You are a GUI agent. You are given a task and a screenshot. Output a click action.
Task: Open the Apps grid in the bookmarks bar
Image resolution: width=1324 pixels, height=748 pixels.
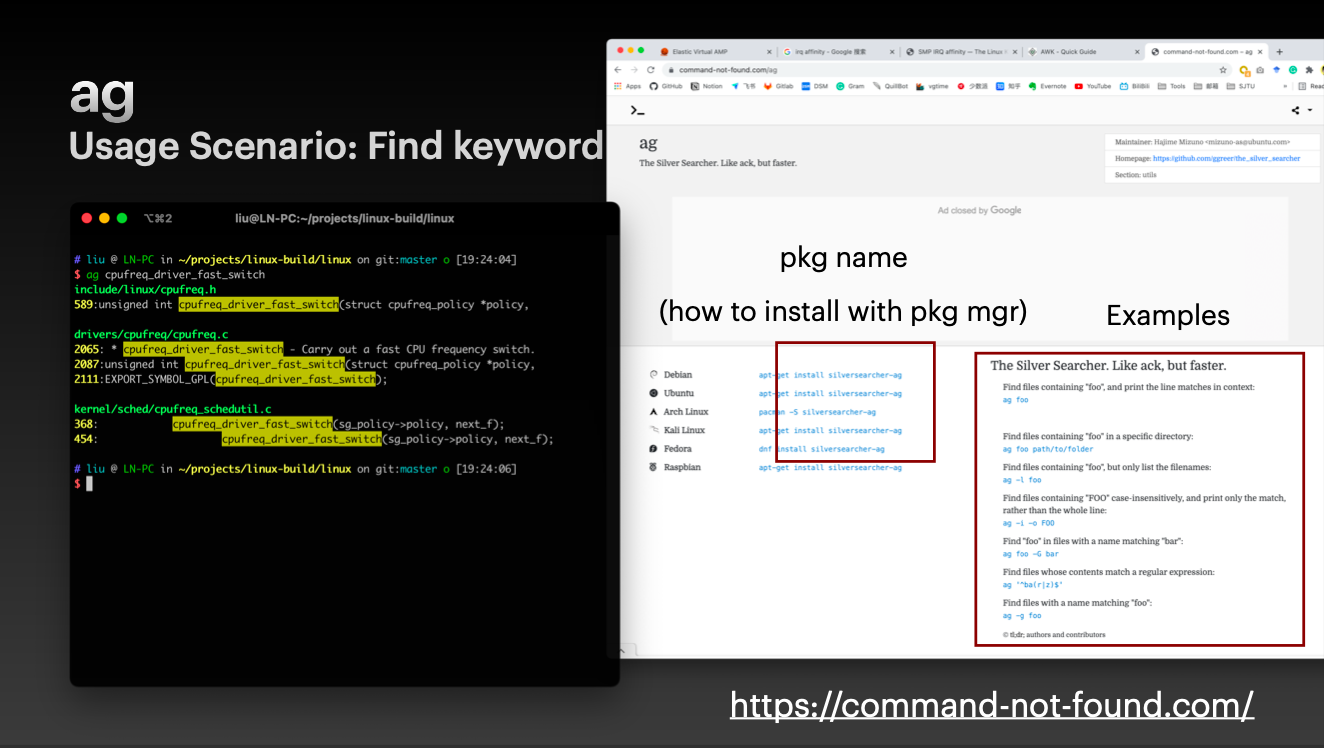[x=627, y=86]
